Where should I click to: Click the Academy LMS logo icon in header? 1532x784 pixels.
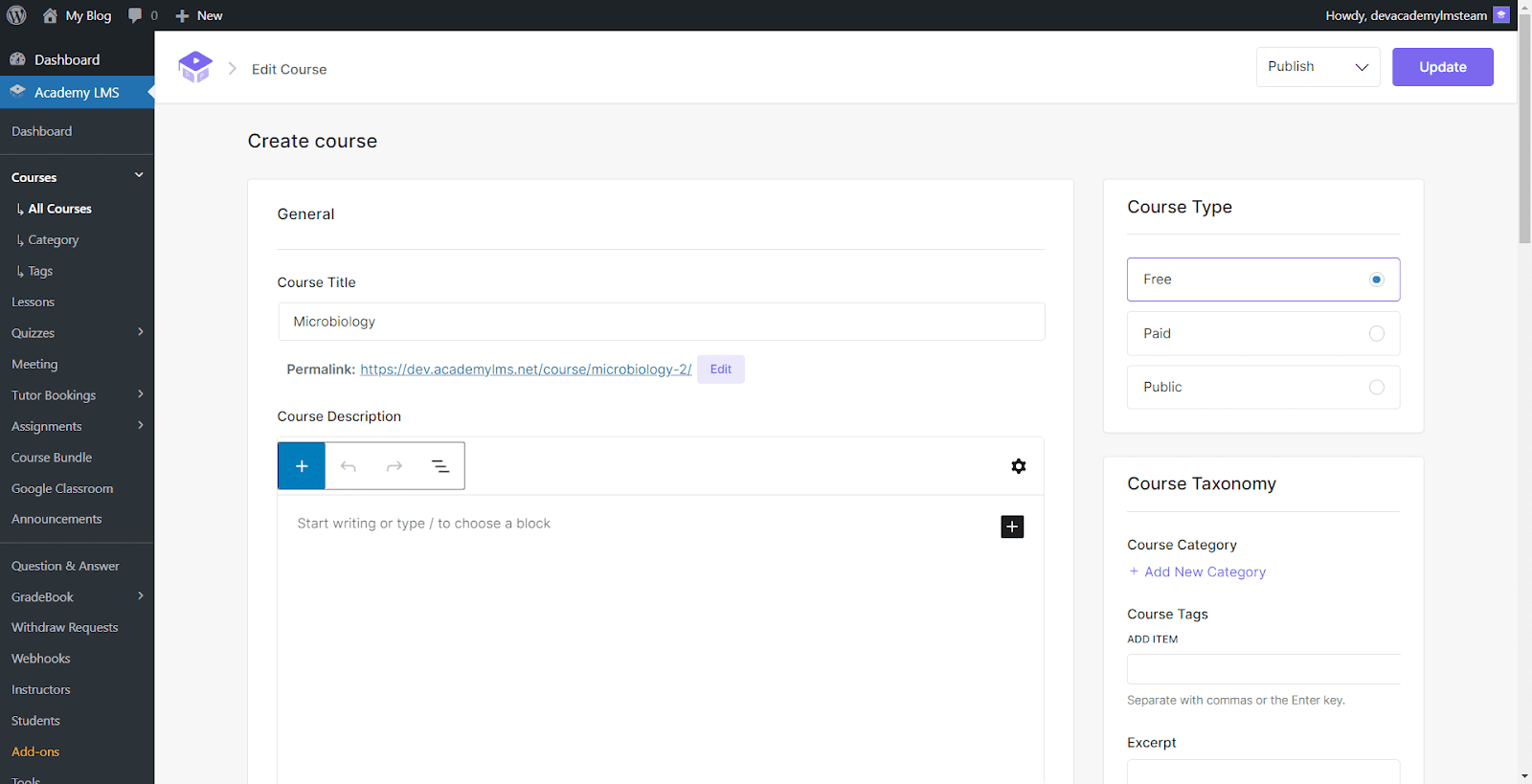pyautogui.click(x=195, y=68)
